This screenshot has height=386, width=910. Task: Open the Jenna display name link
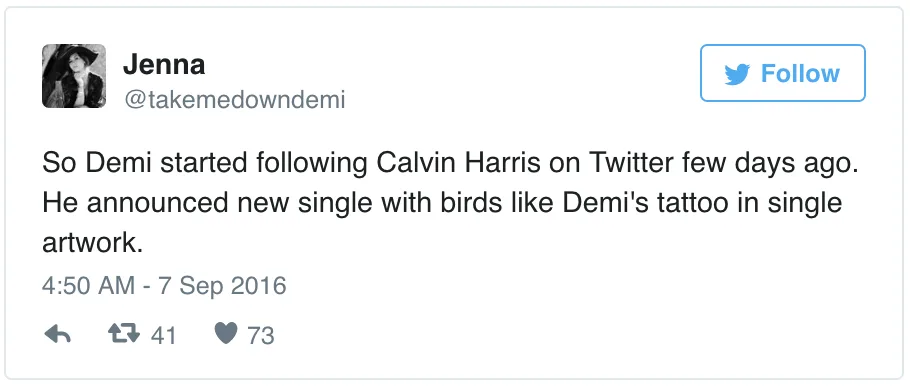(164, 64)
